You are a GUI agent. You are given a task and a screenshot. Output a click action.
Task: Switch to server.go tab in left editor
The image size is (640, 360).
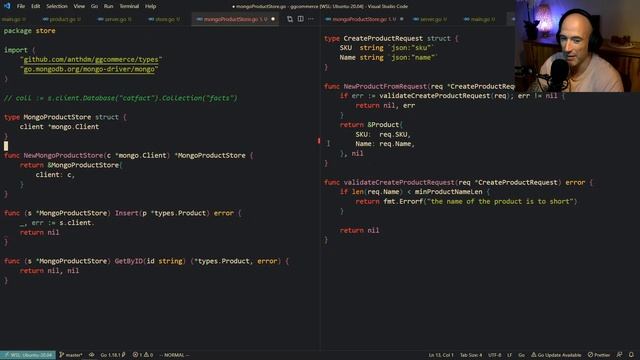pyautogui.click(x=115, y=19)
